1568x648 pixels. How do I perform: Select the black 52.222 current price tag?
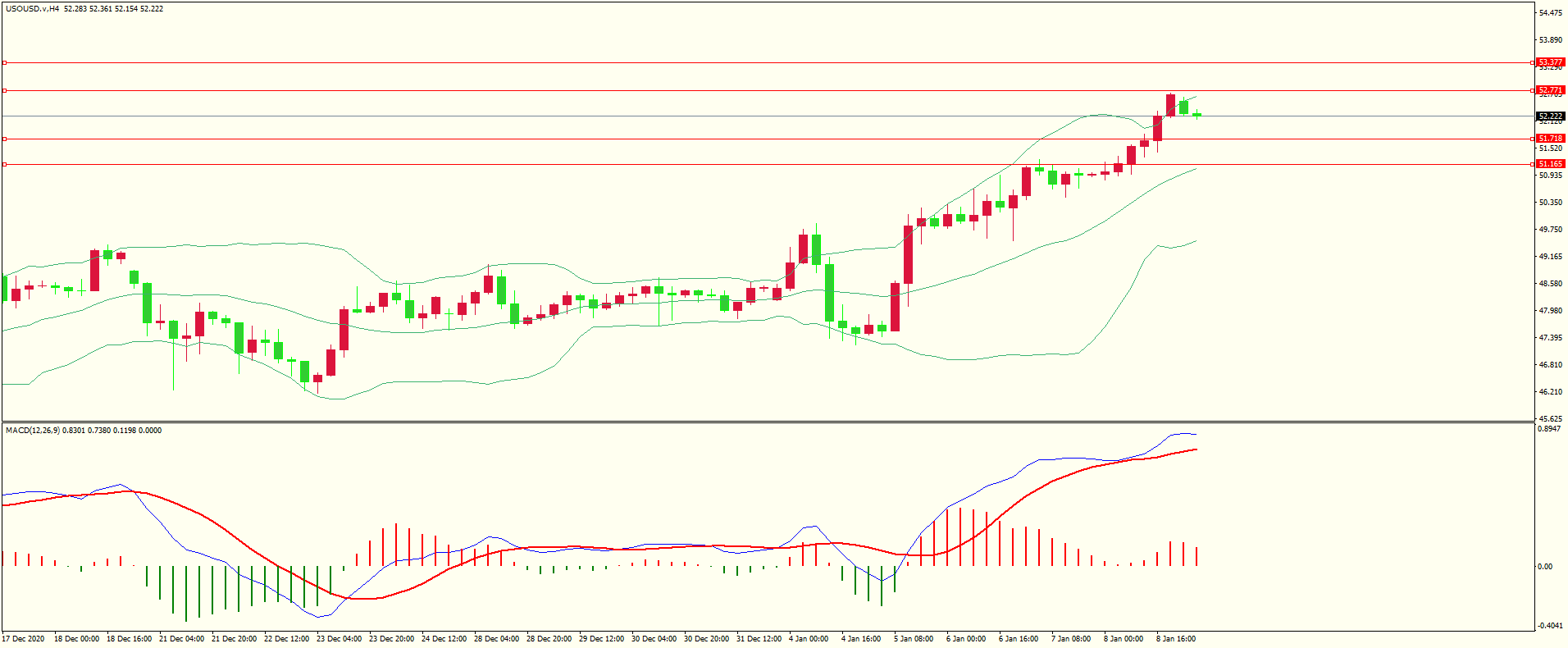(x=1549, y=116)
